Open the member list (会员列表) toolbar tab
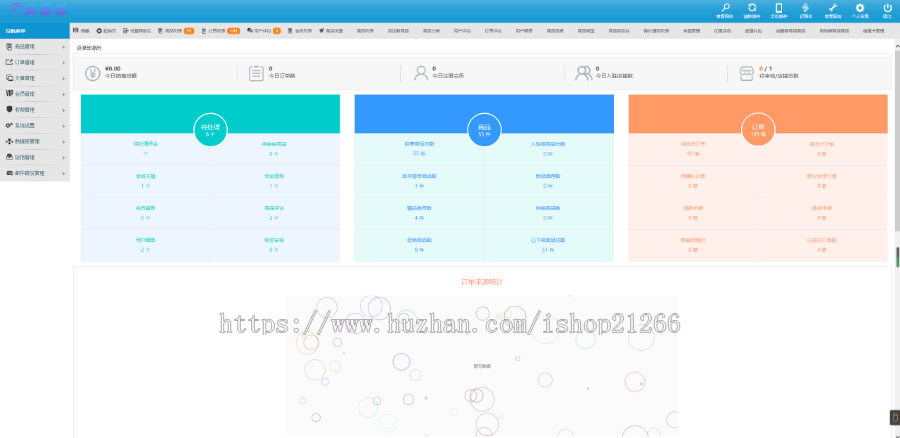Viewport: 900px width, 438px height. [300, 30]
